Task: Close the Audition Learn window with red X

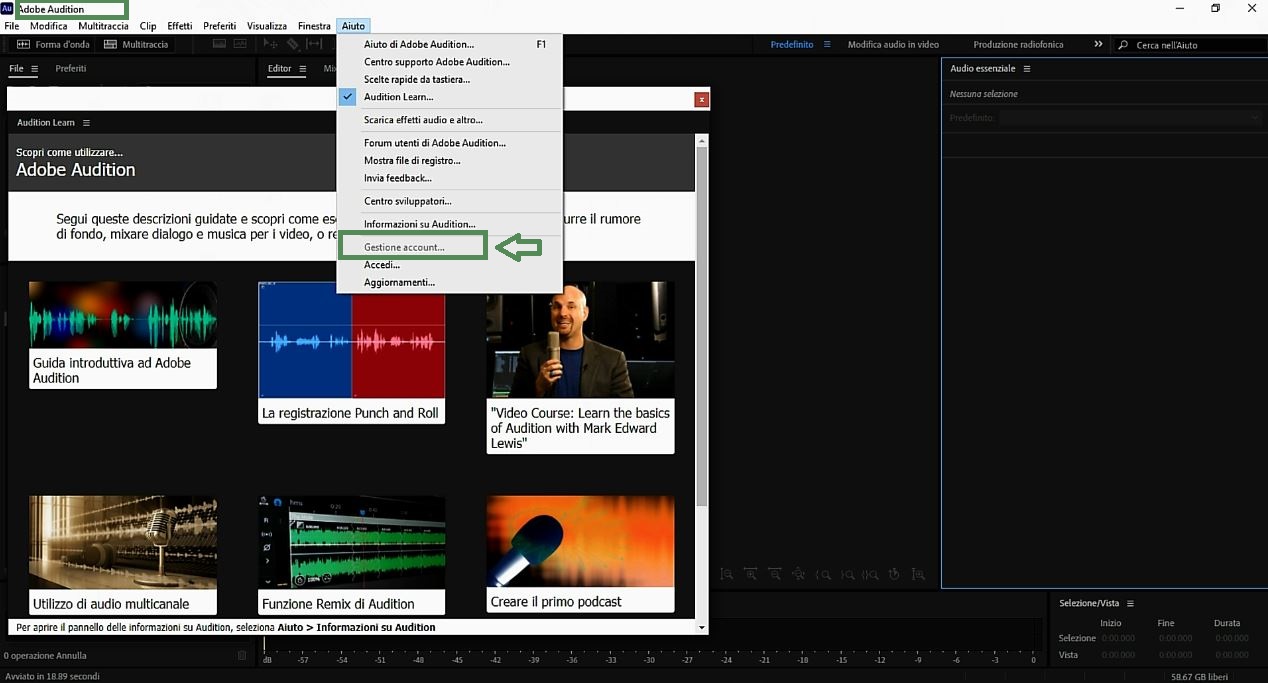Action: point(702,99)
